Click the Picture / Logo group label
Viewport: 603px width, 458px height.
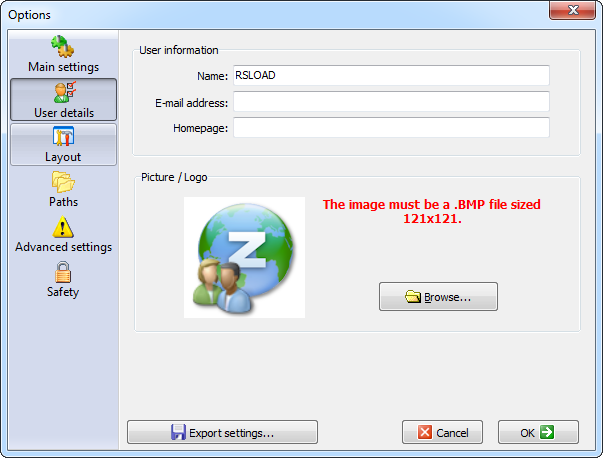click(174, 177)
